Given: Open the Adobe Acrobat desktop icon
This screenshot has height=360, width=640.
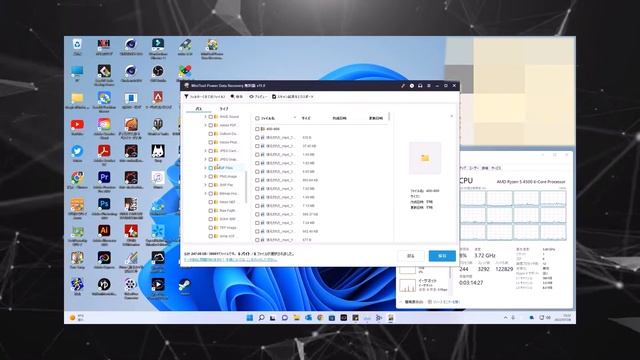Looking at the screenshot, I should (x=104, y=154).
